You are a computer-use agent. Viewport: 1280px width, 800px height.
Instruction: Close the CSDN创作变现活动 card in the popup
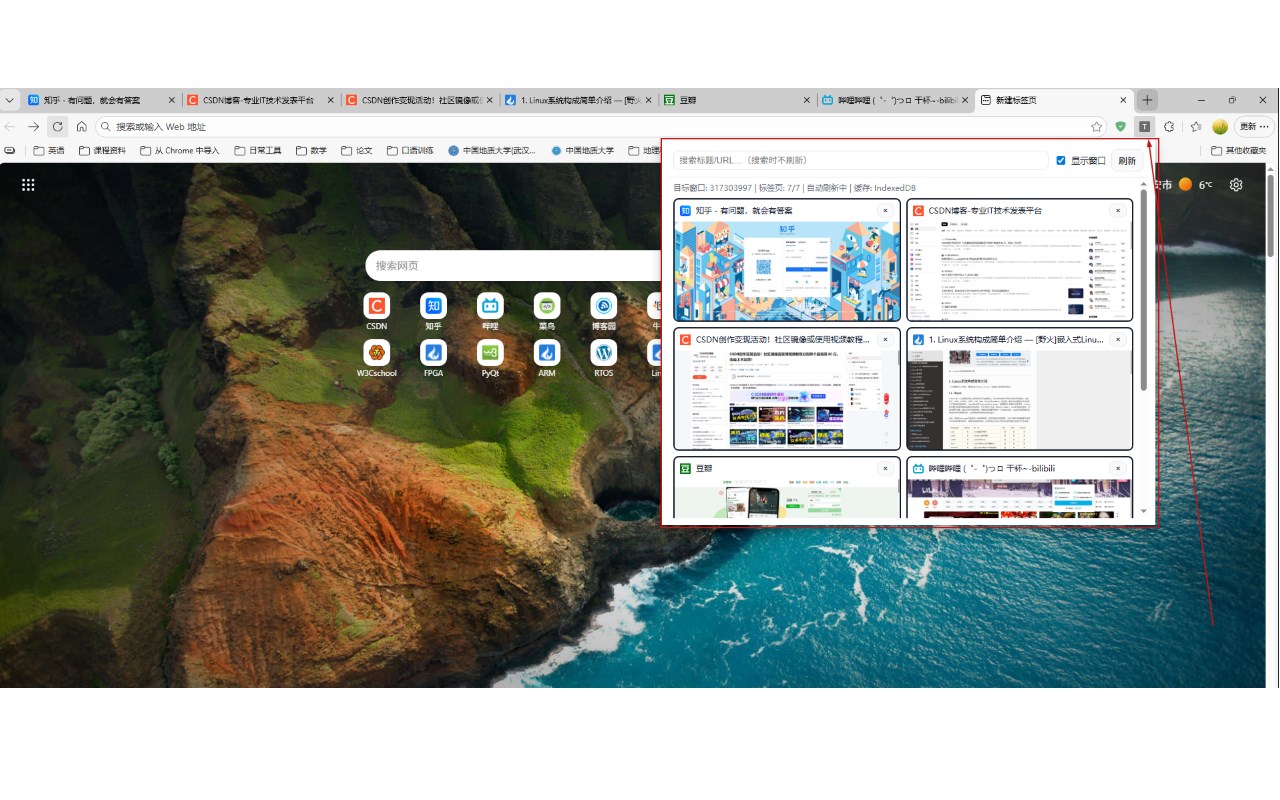(885, 340)
